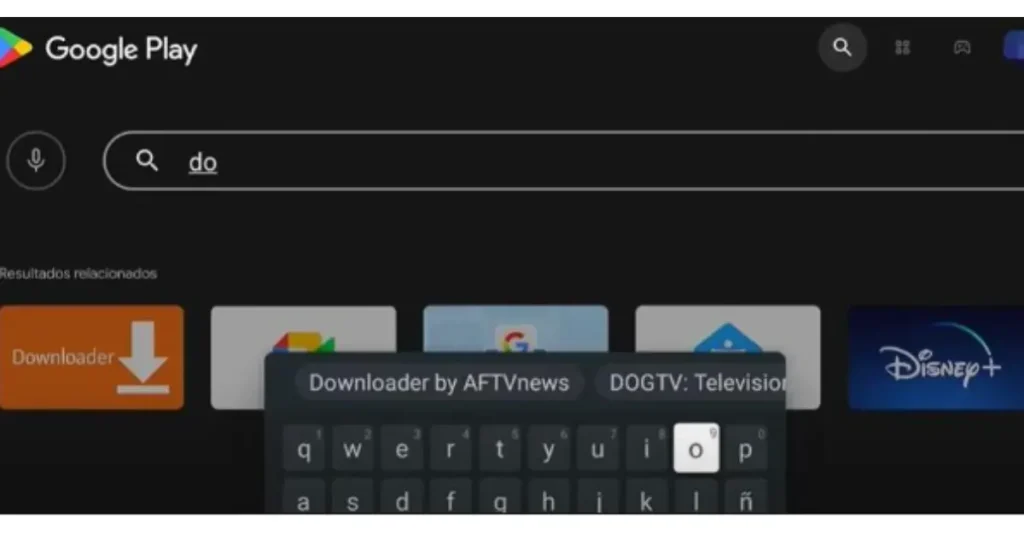This screenshot has height=536, width=1024.
Task: Open the profile avatar at top right
Action: pyautogui.click(x=1014, y=48)
